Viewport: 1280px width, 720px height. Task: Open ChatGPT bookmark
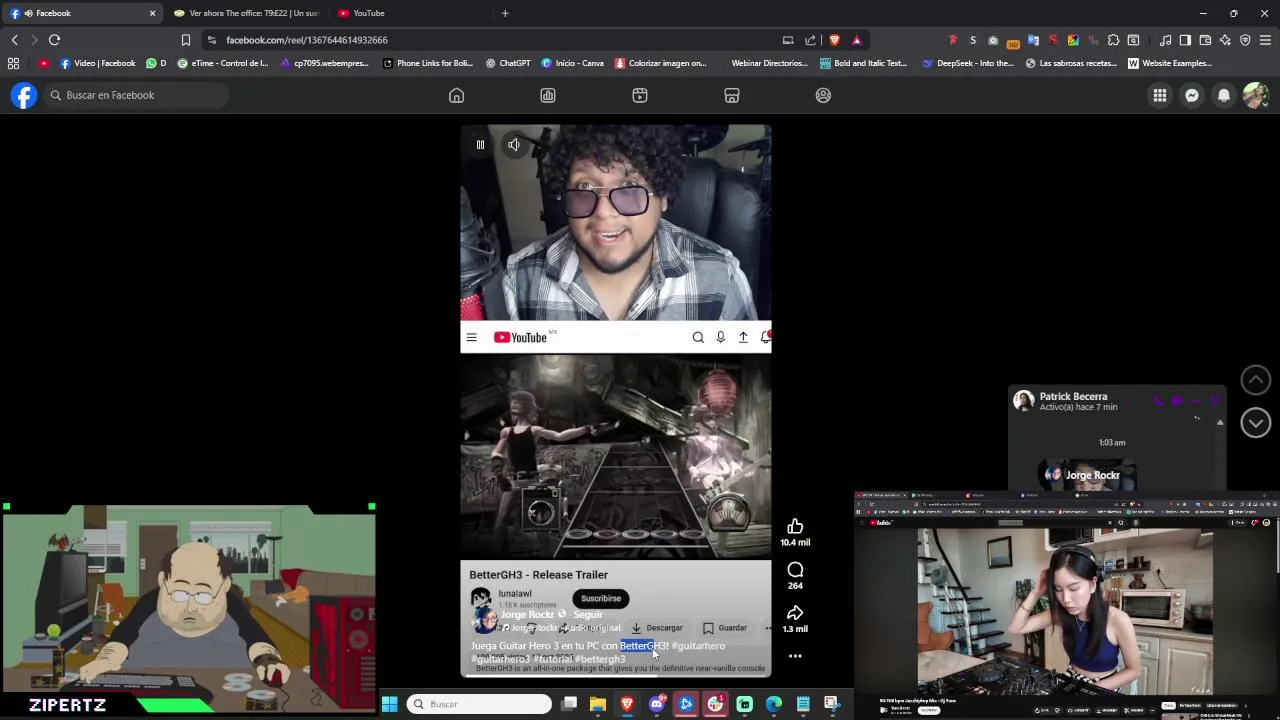coord(508,63)
